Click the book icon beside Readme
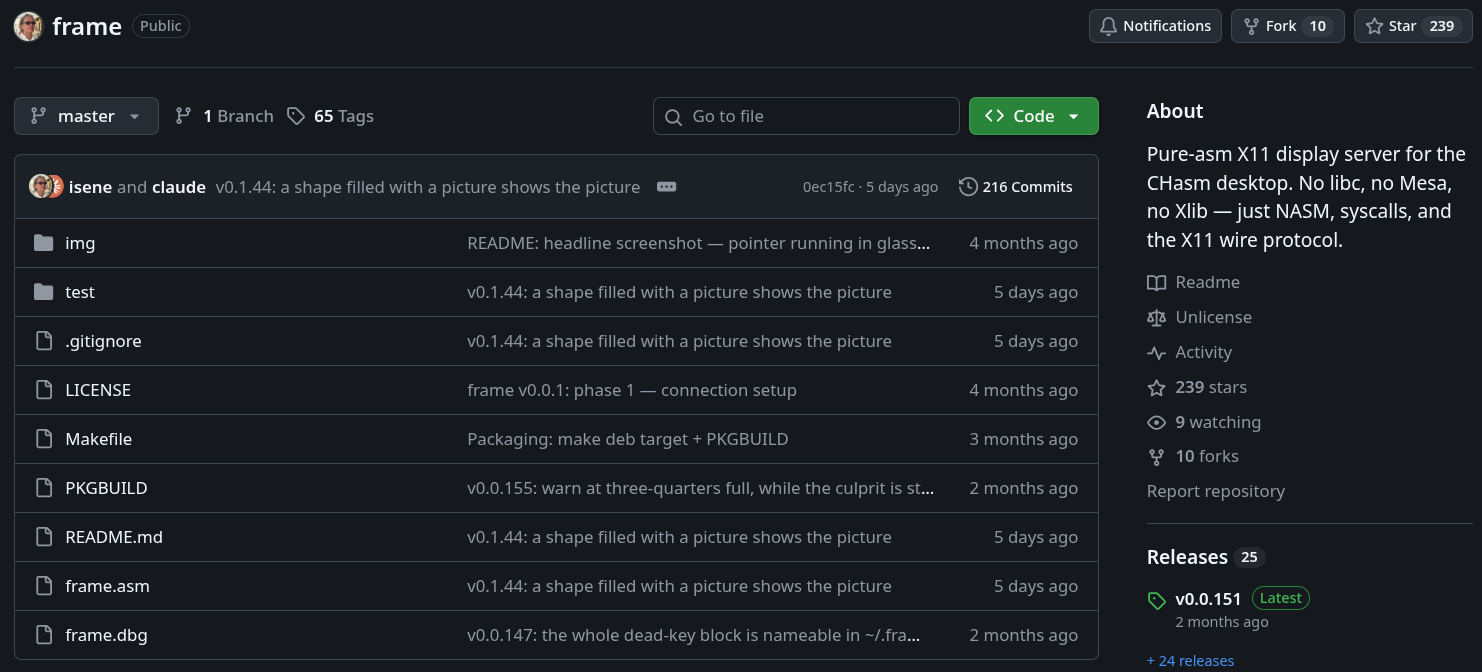Screen dimensions: 1482x672 [x=1157, y=283]
